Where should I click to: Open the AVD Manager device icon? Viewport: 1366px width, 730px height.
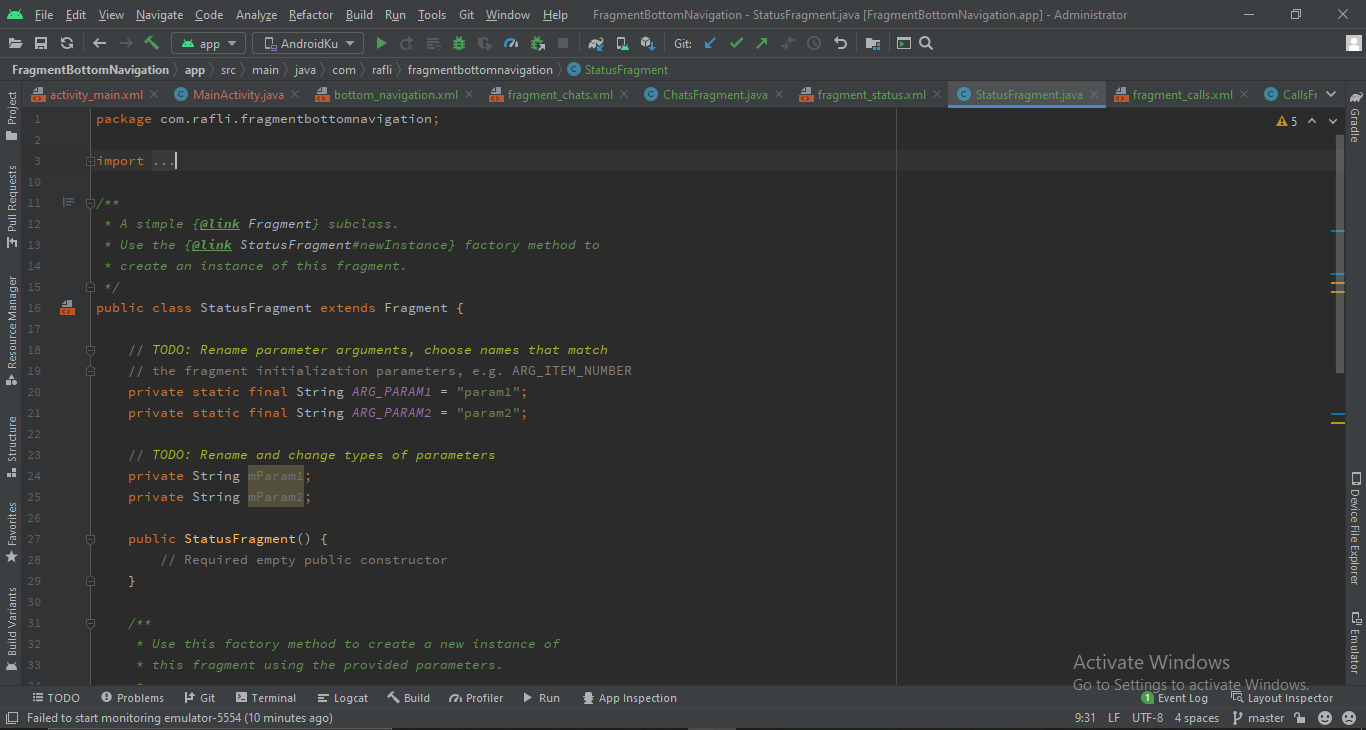click(622, 43)
